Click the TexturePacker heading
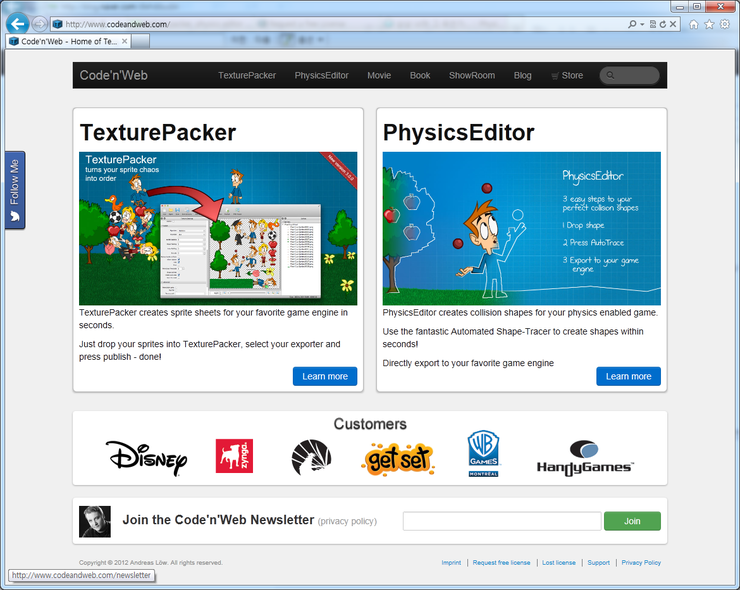Image resolution: width=740 pixels, height=590 pixels. click(158, 132)
